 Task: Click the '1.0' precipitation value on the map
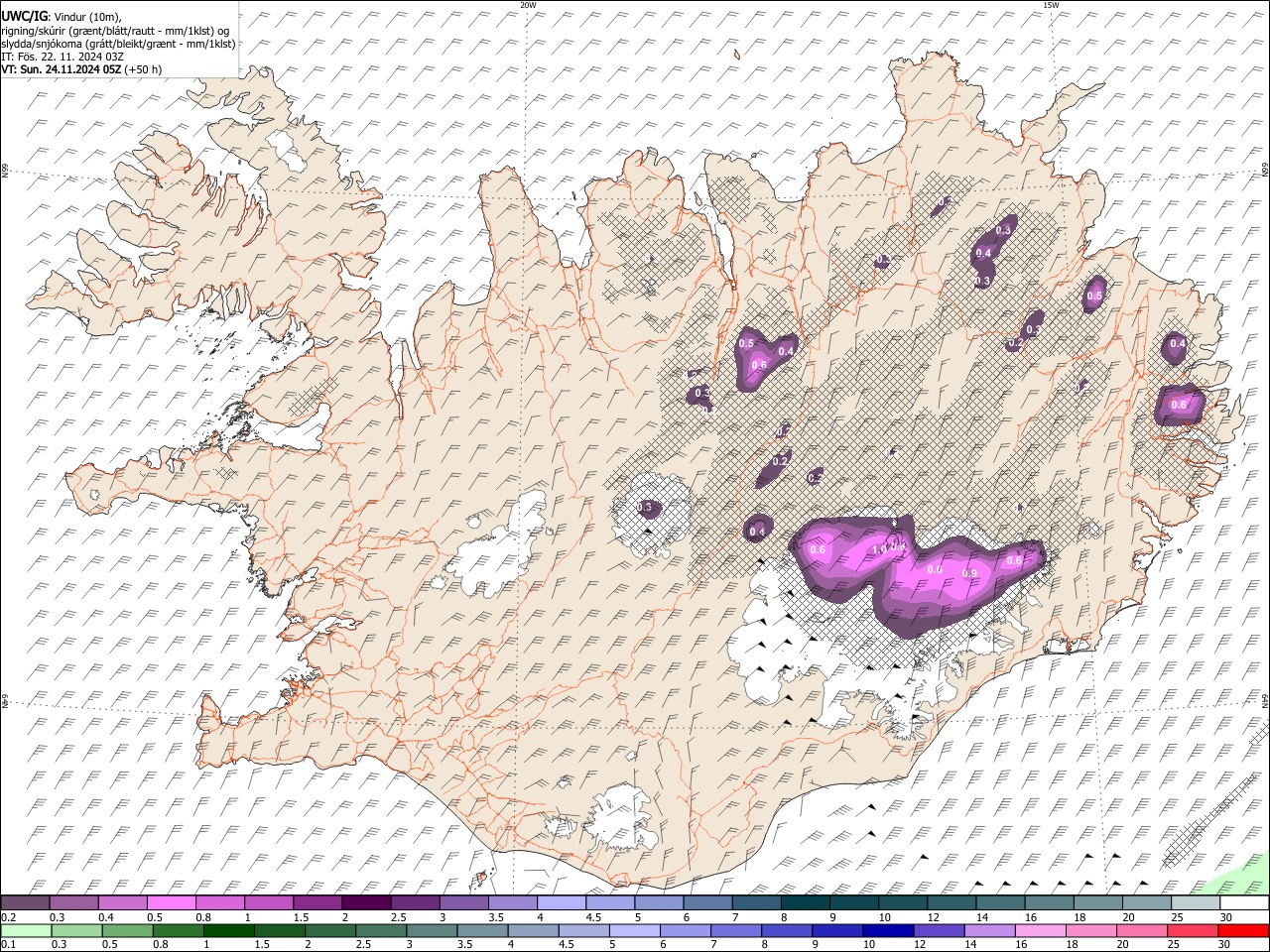click(879, 550)
